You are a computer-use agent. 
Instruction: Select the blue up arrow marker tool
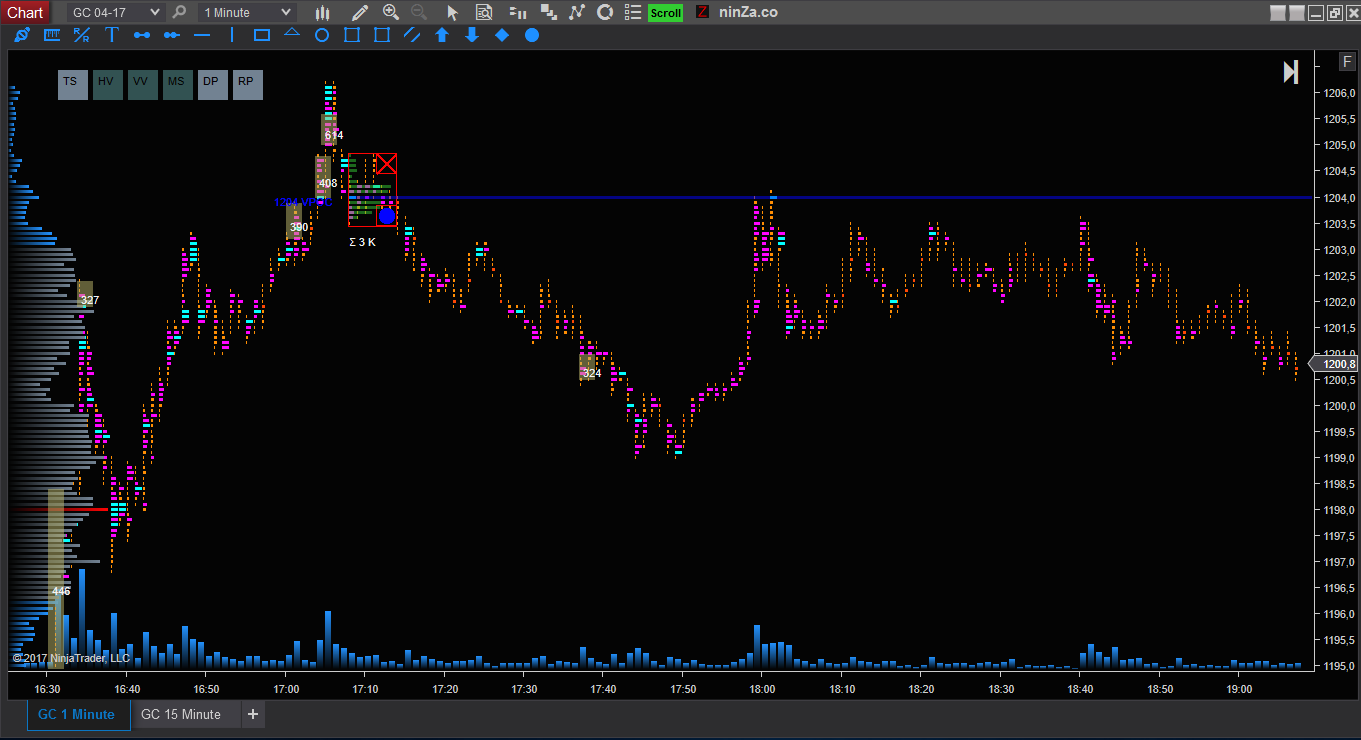(442, 35)
